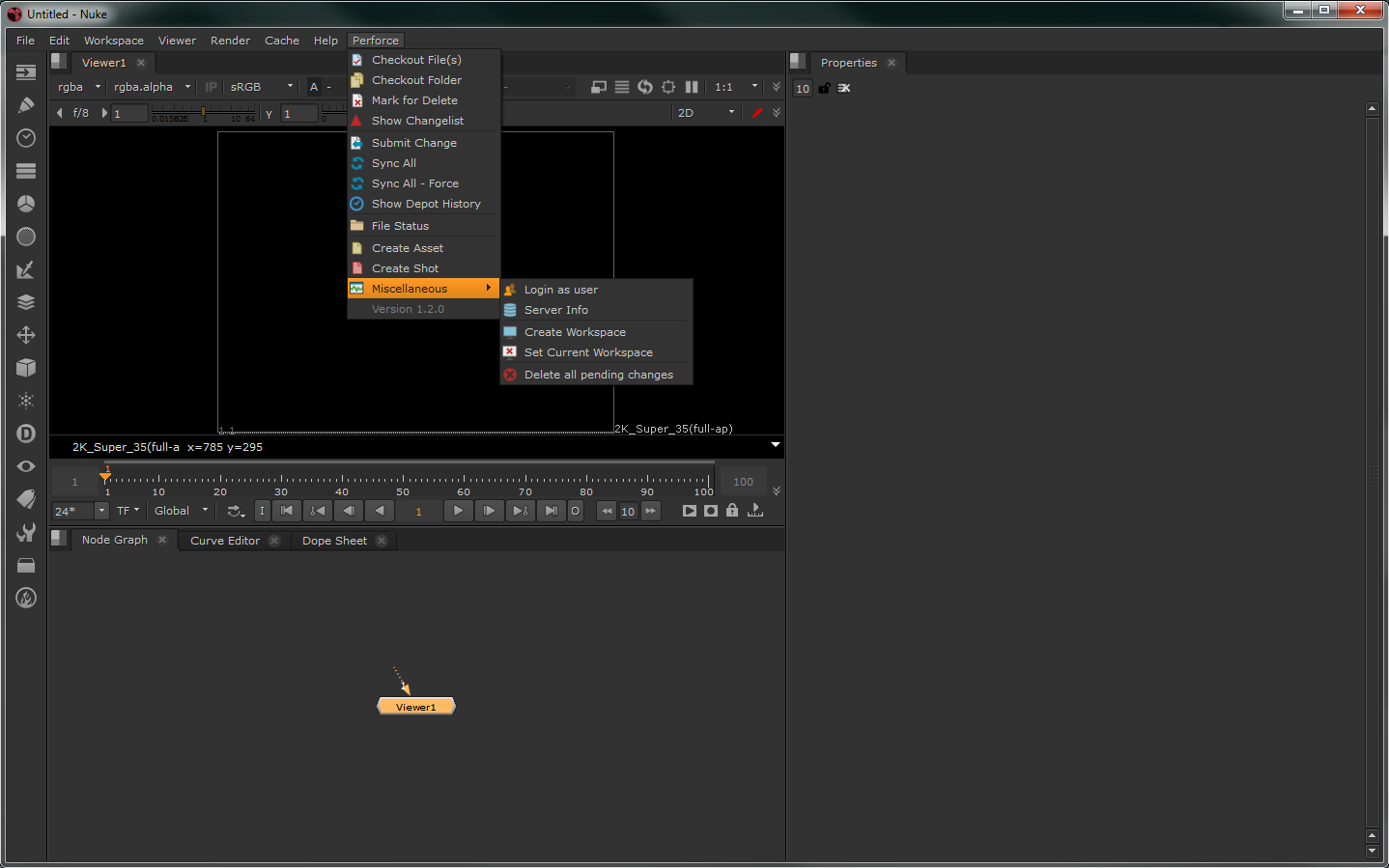Toggle the playback loop mode button
Viewport: 1389px width, 868px height.
pyautogui.click(x=236, y=511)
